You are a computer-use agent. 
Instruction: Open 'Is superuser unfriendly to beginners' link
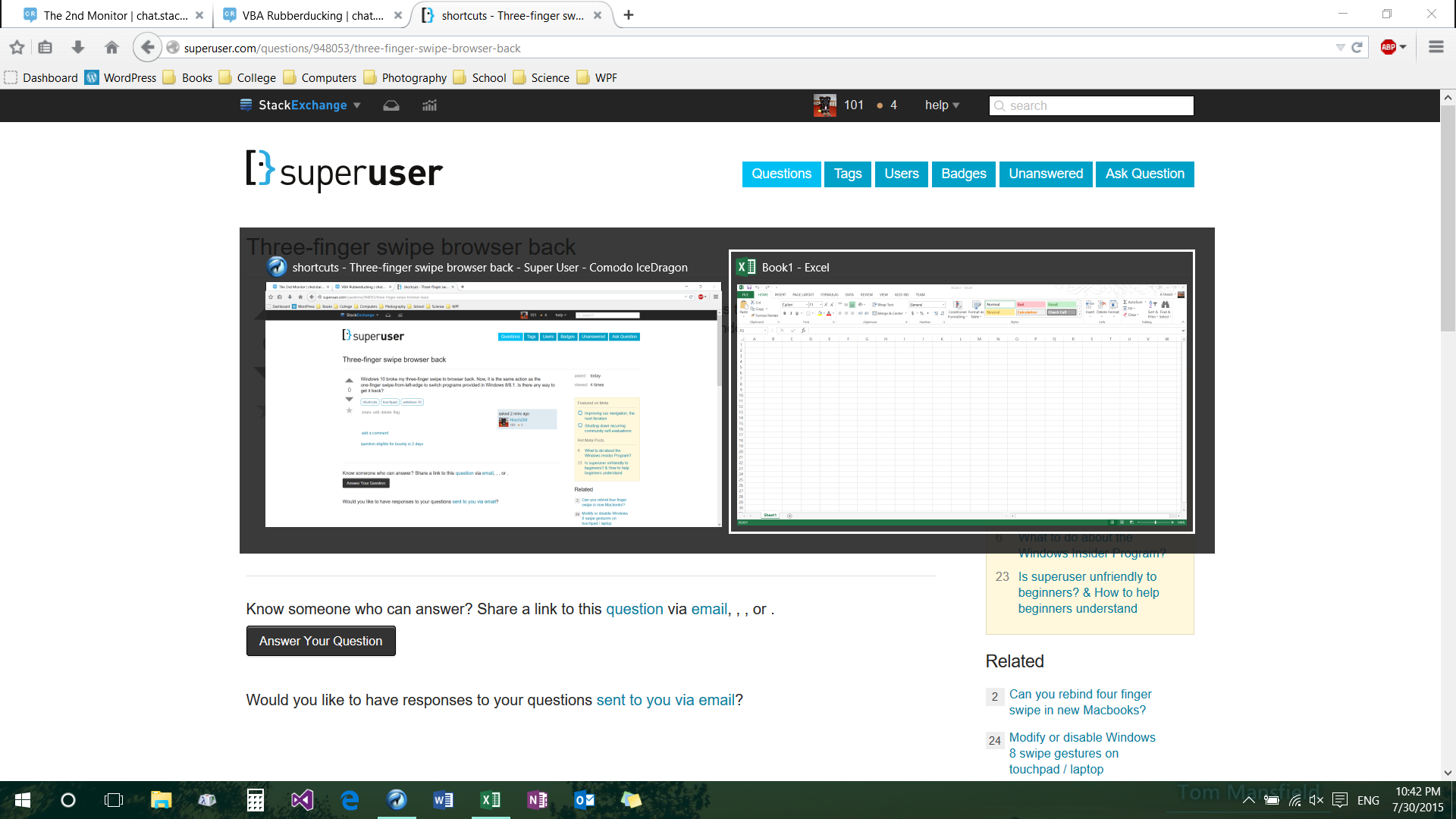click(x=1088, y=592)
